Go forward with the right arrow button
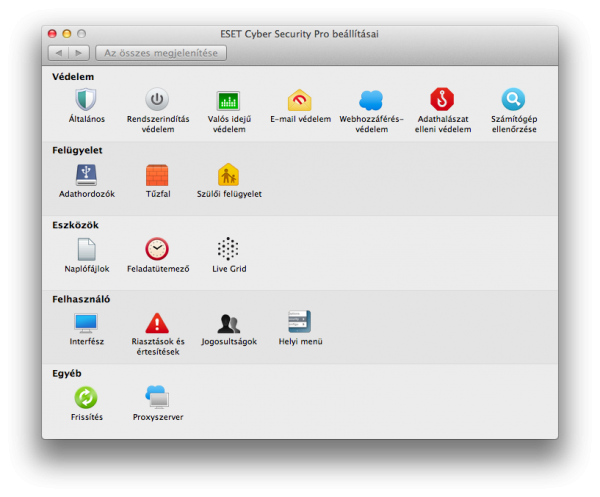The width and height of the screenshot is (600, 497). (79, 53)
